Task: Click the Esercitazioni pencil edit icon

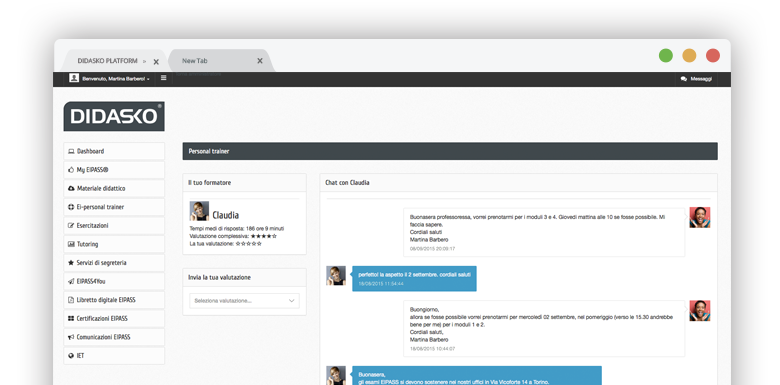Action: (x=71, y=225)
